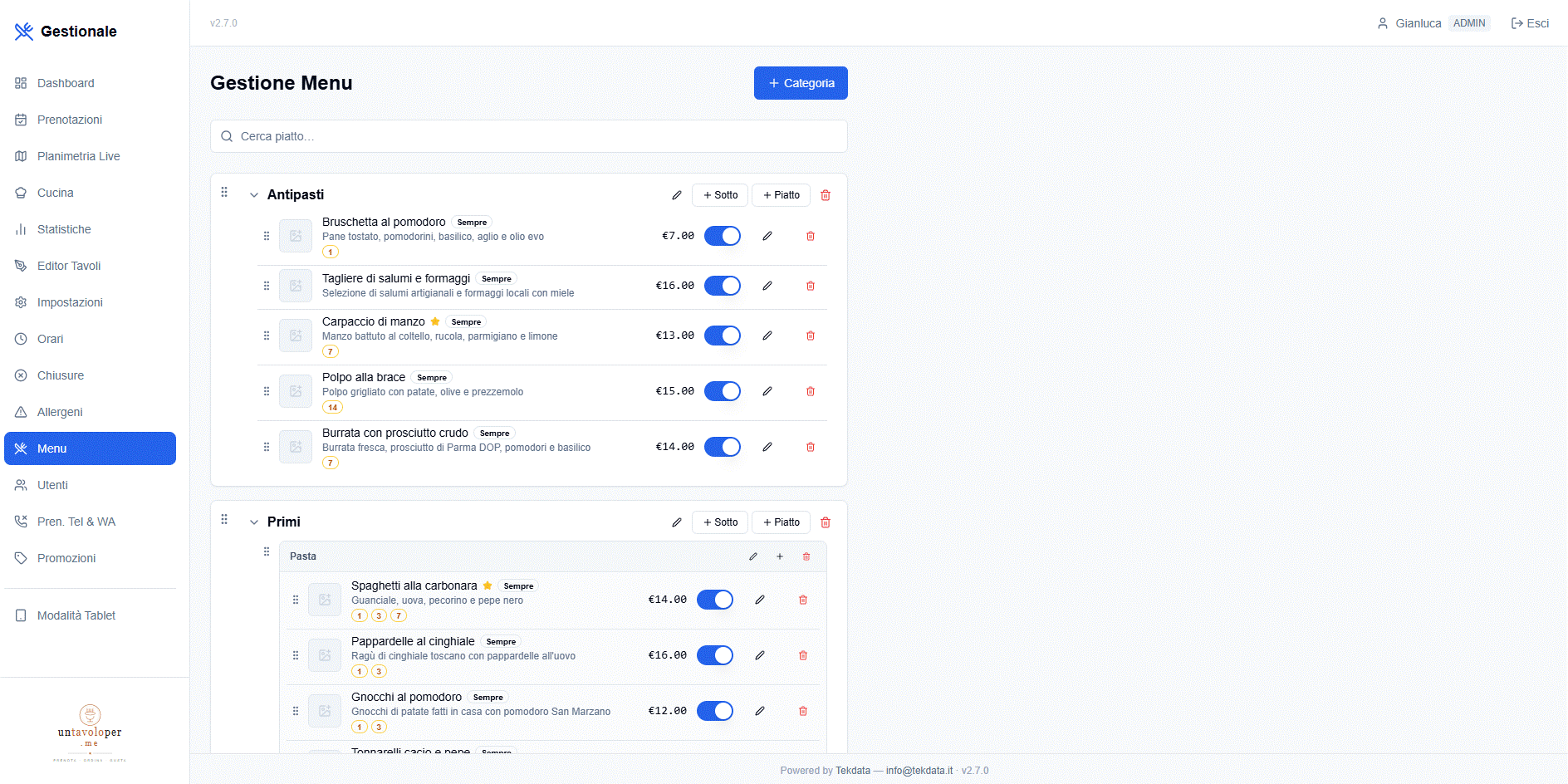Edit Tagliere di salumi e formaggi
Viewport: 1568px width, 784px height.
(x=767, y=286)
